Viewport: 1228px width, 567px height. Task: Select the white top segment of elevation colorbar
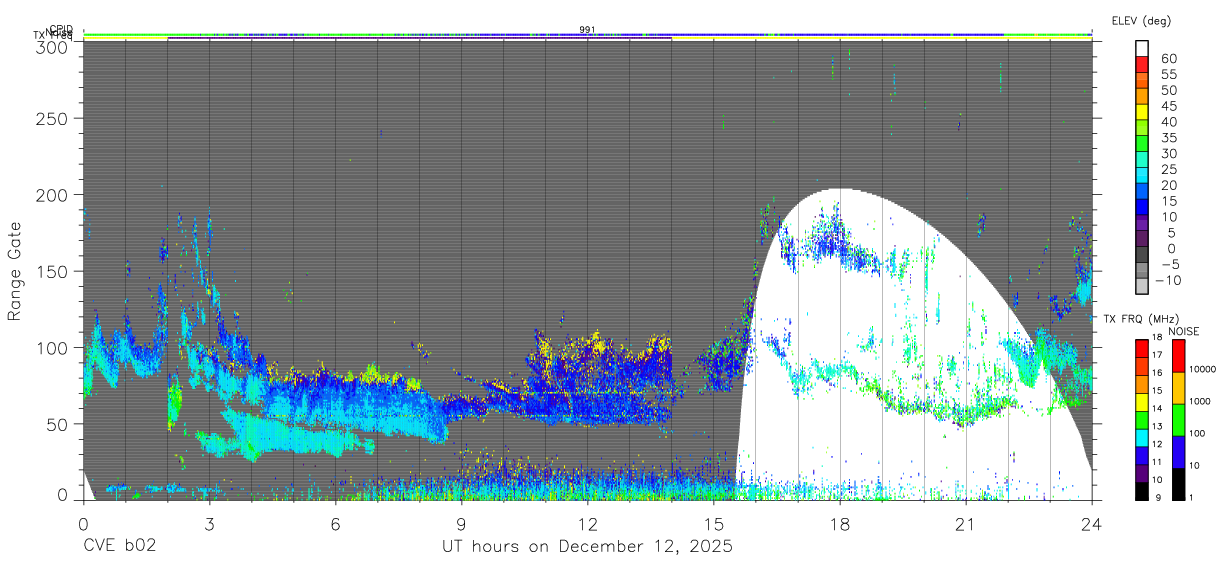[1143, 48]
